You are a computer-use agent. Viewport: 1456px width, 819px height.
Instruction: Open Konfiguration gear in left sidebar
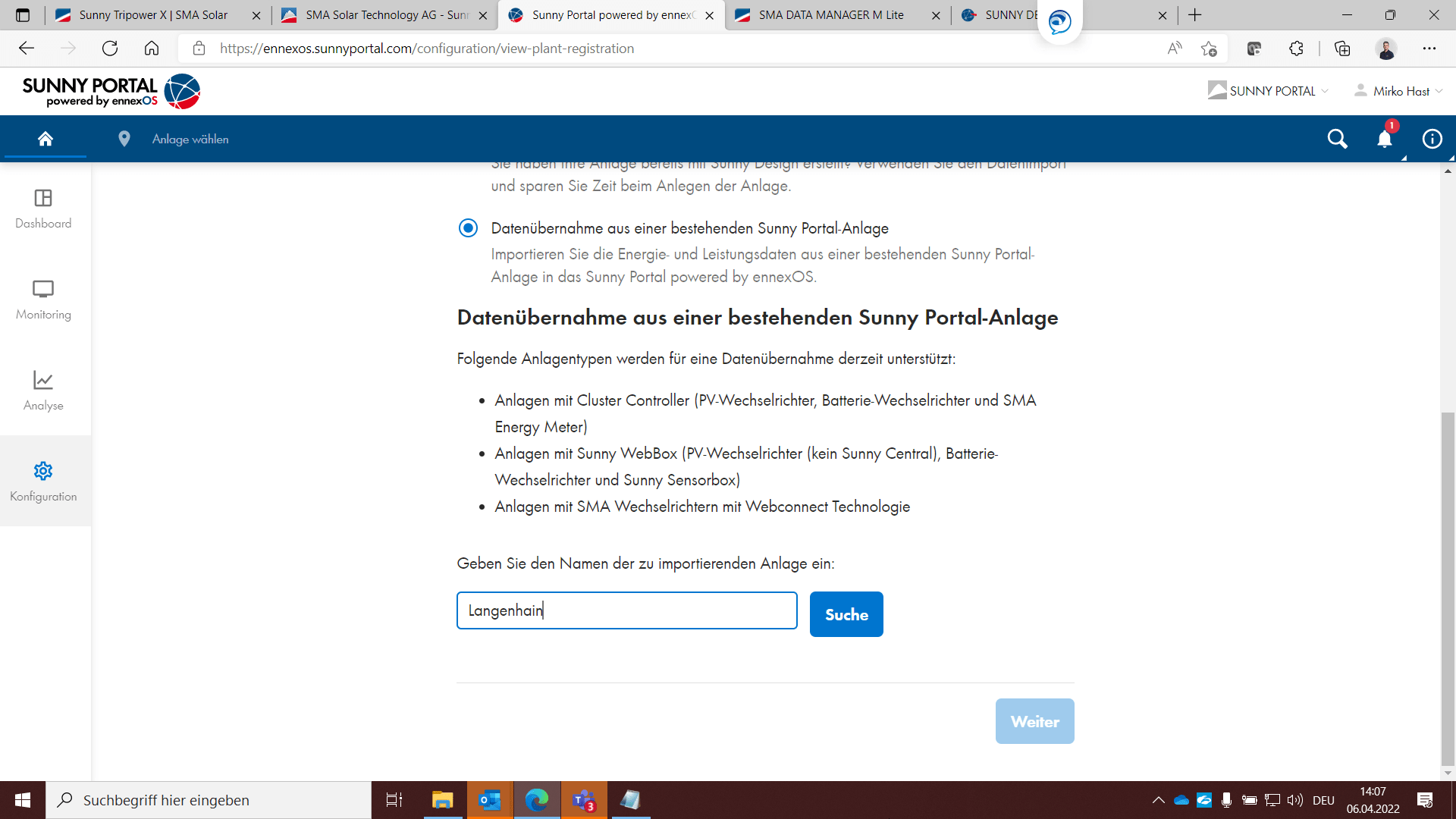[43, 482]
